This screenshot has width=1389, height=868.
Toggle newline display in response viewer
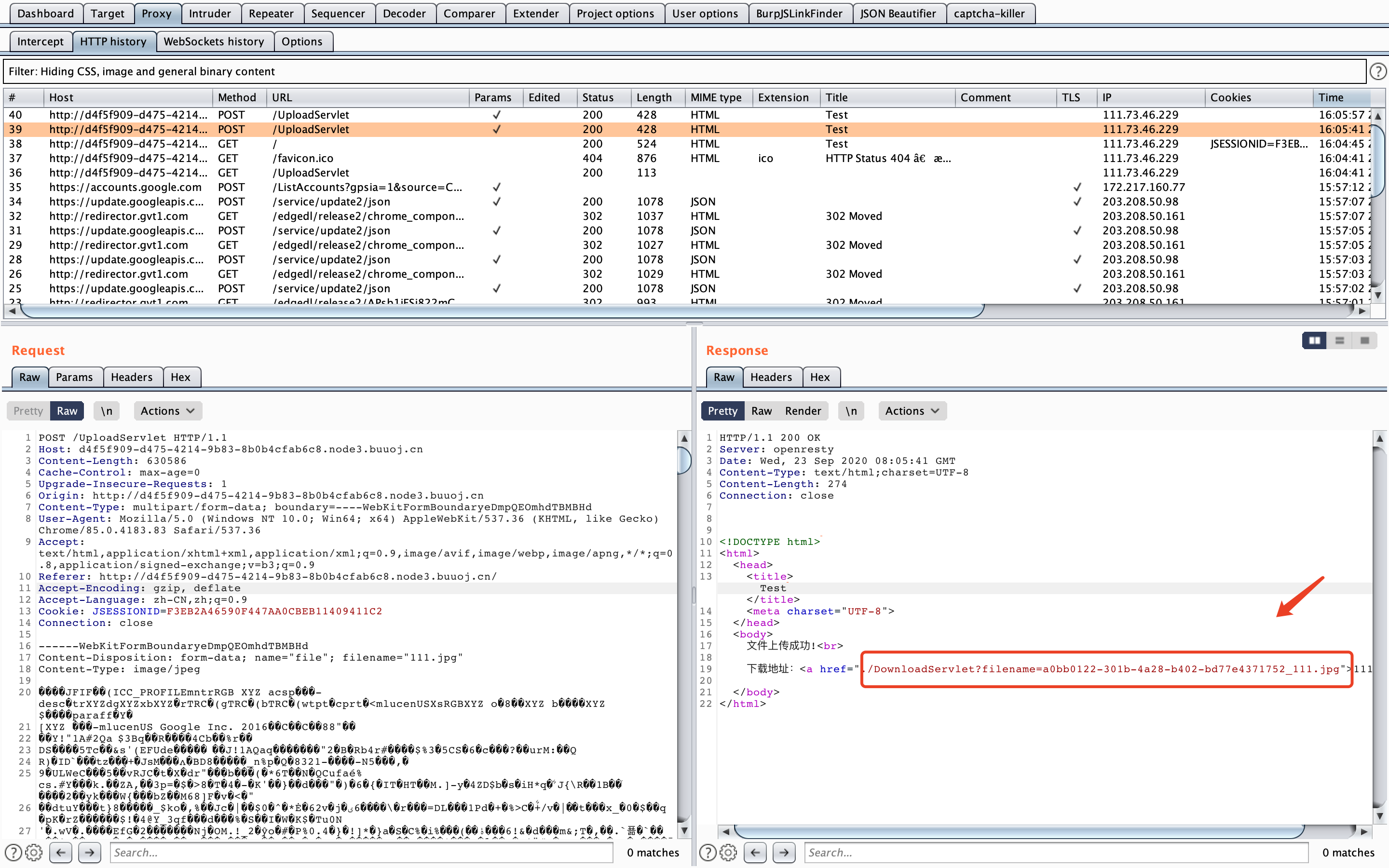pyautogui.click(x=851, y=411)
